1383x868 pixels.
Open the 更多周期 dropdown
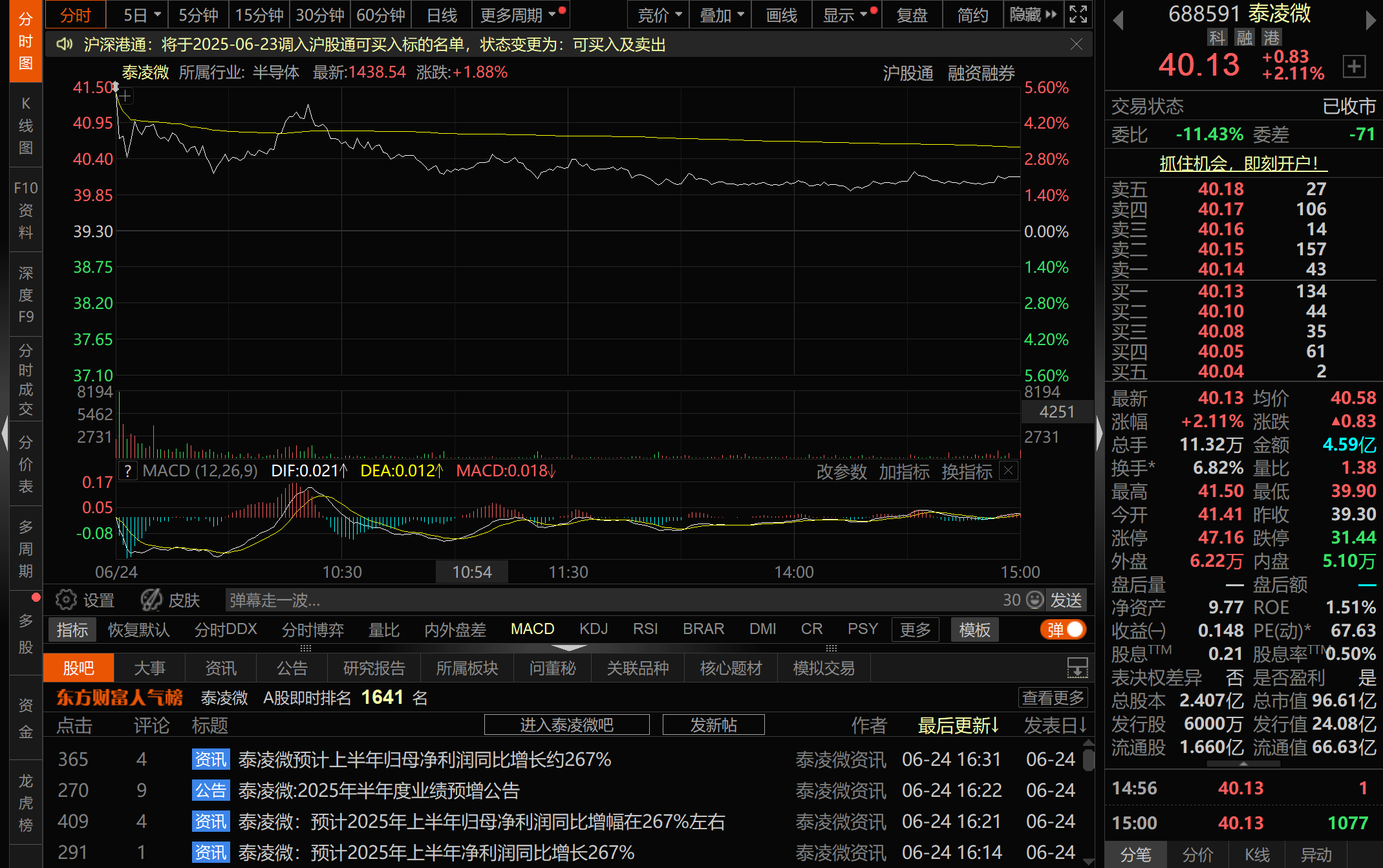[520, 14]
